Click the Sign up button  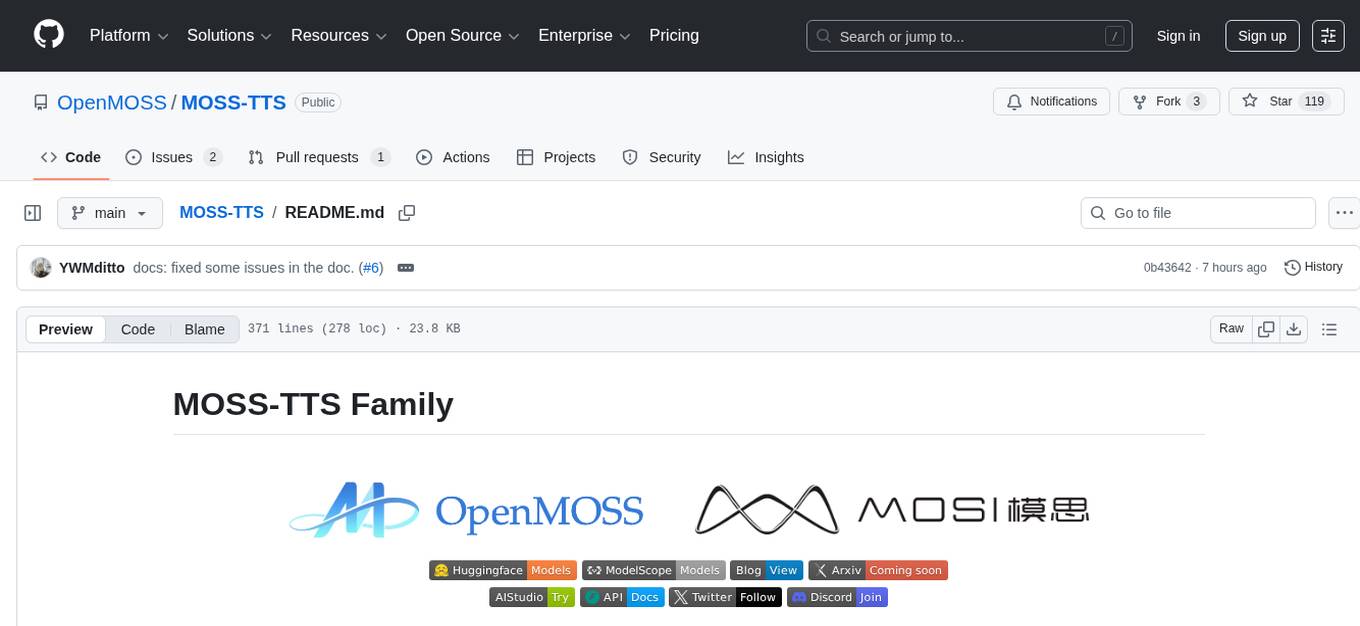coord(1261,35)
